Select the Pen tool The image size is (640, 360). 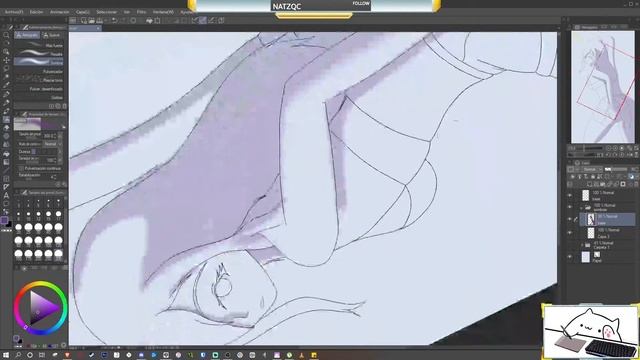tap(6, 94)
